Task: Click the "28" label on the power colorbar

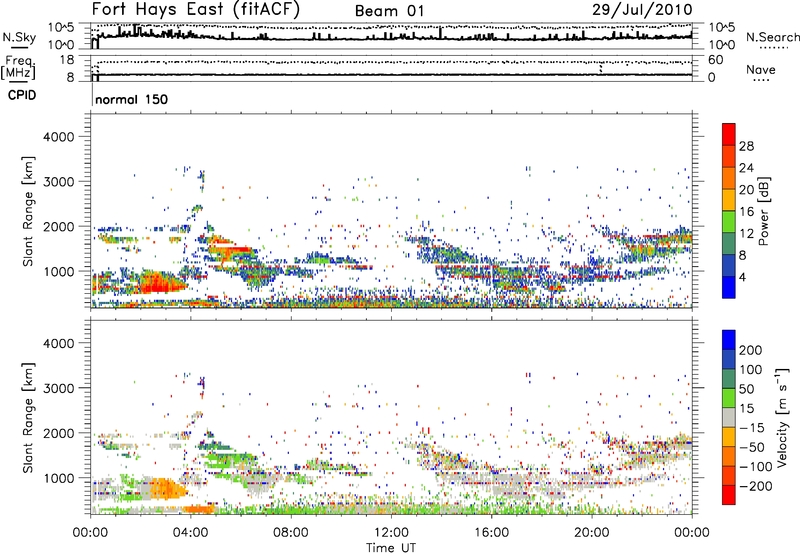Action: tap(746, 146)
